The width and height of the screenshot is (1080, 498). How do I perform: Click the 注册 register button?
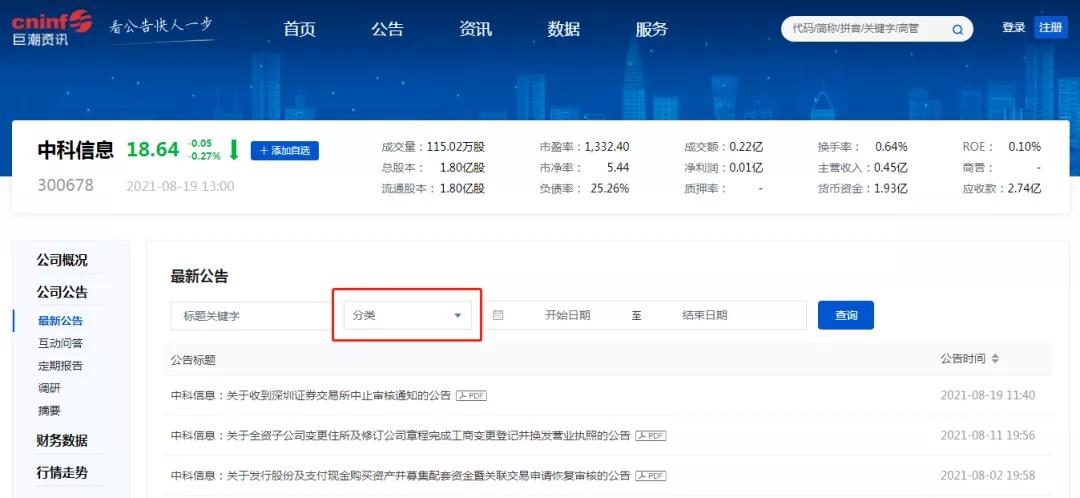click(1051, 28)
